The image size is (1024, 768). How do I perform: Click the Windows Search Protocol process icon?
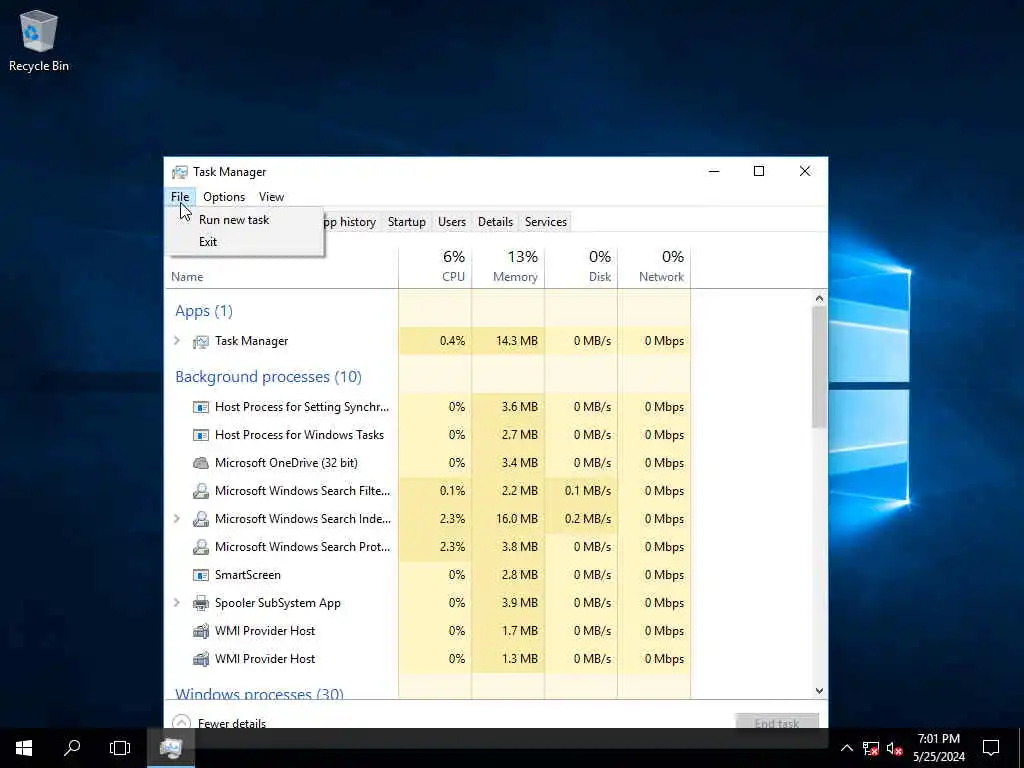point(200,547)
